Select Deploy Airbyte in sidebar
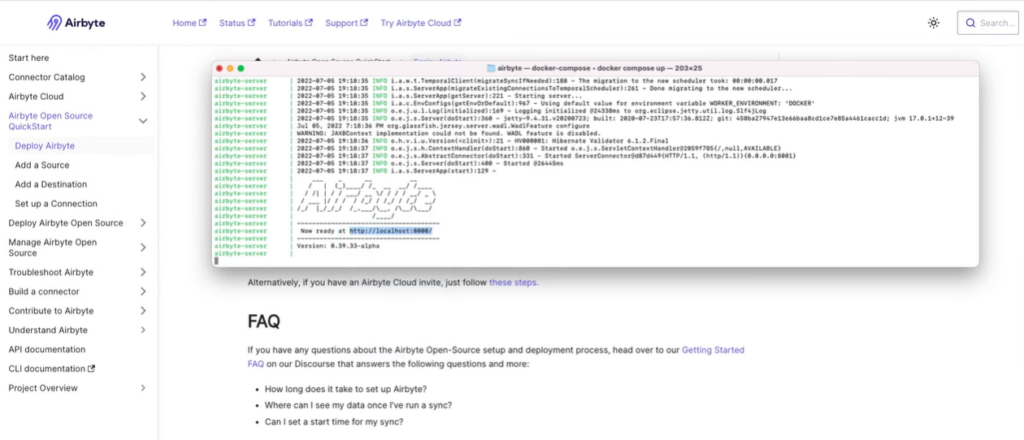 [44, 146]
